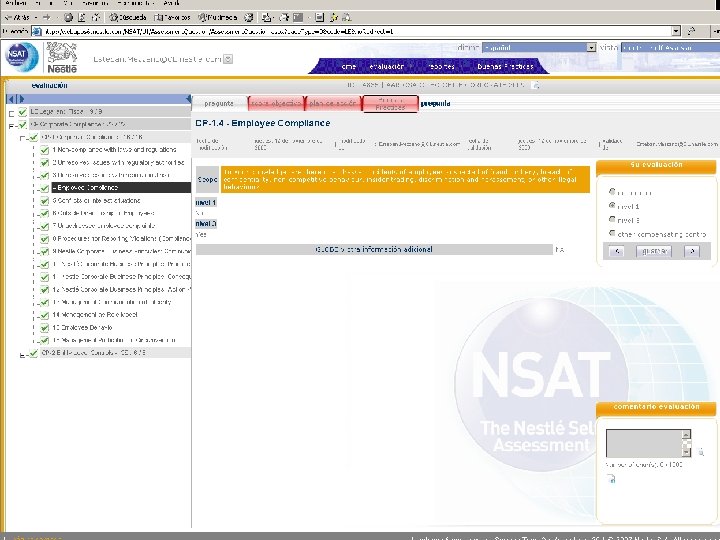Click the address bar URL field

tap(353, 31)
